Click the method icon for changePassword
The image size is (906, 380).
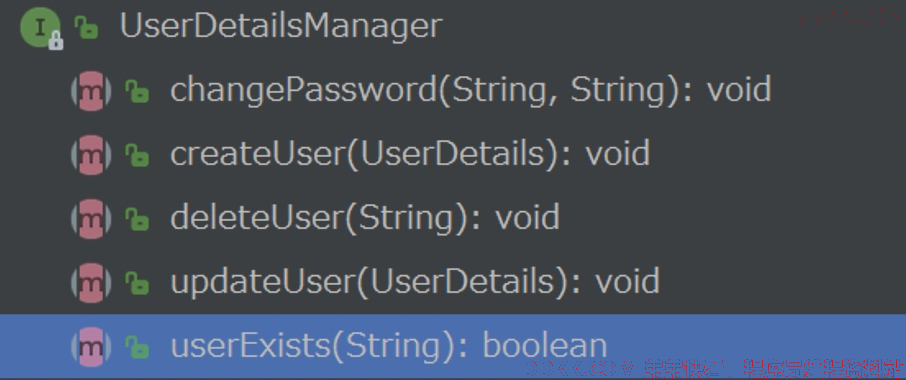click(x=91, y=91)
